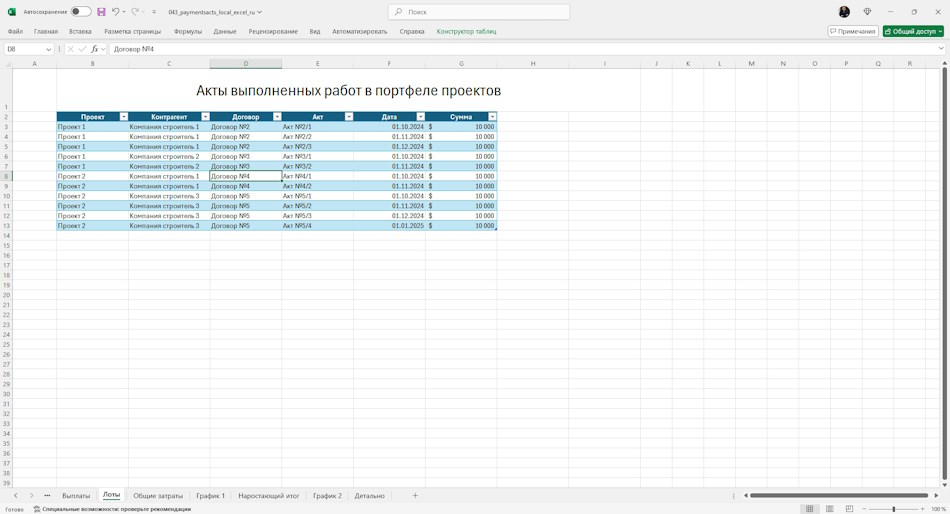
Task: Undo the last action
Action: point(115,12)
